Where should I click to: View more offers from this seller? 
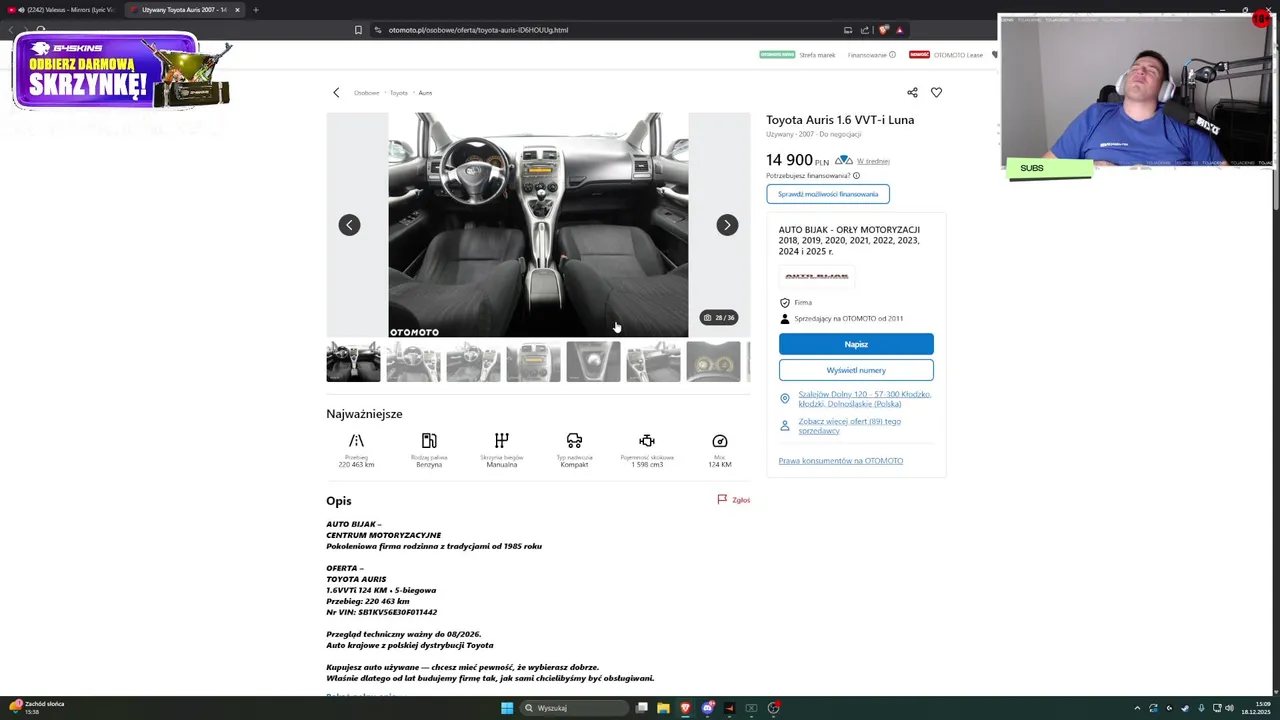[849, 426]
